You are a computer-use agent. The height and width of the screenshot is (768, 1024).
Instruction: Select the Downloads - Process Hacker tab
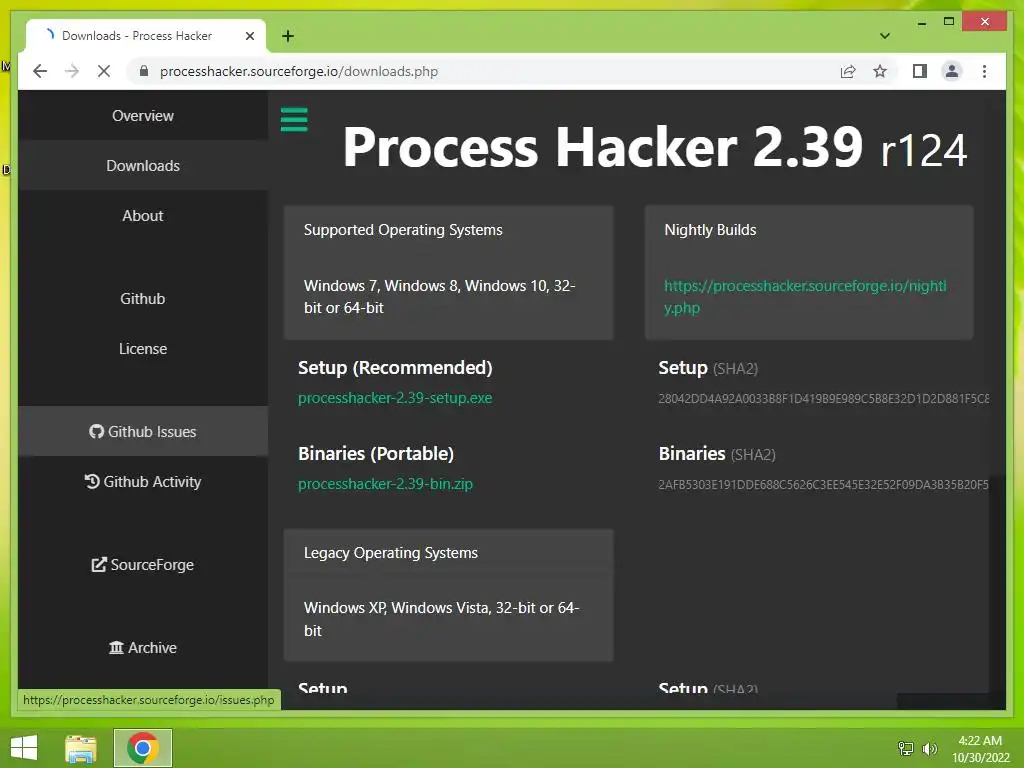[145, 36]
